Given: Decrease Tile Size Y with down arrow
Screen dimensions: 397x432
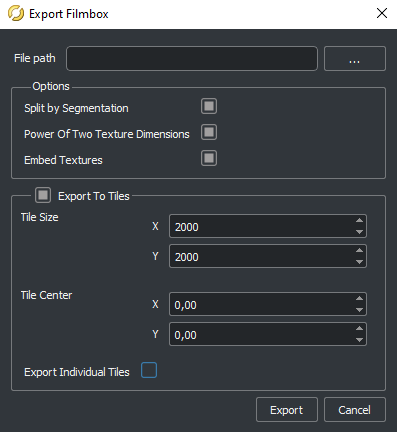Looking at the screenshot, I should tap(359, 262).
